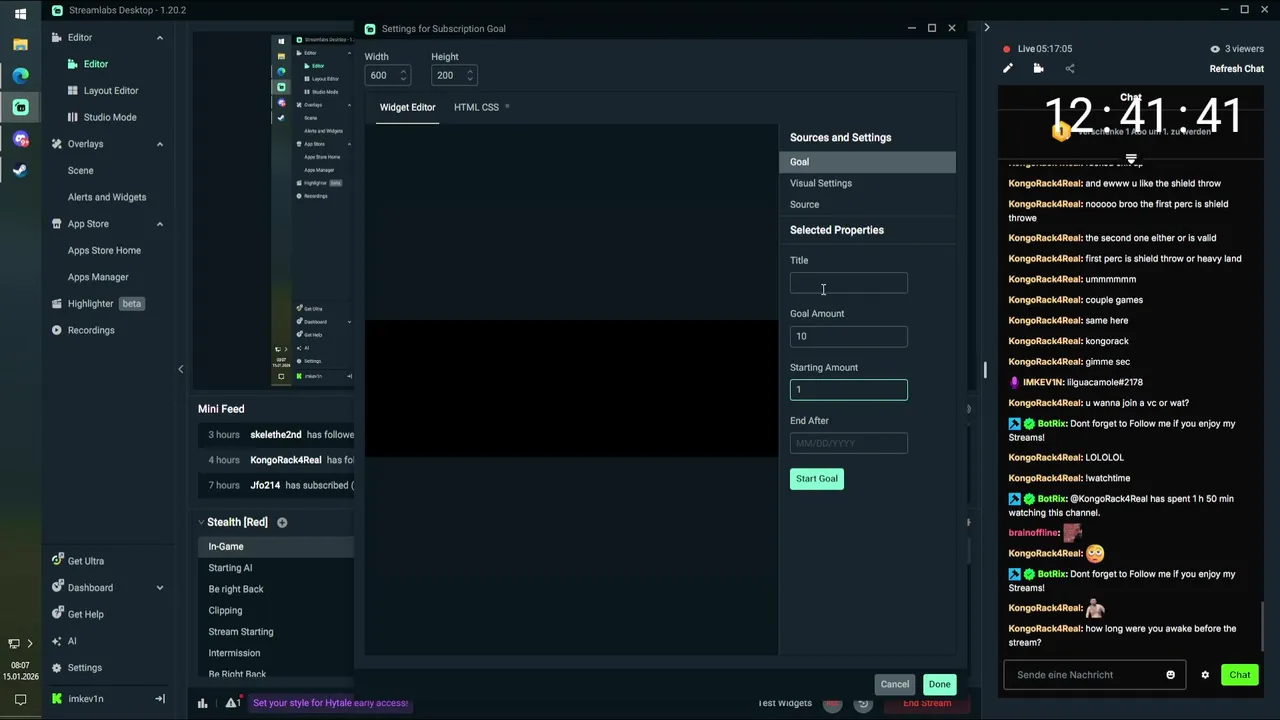The height and width of the screenshot is (720, 1280).
Task: Open the emoji picker in chat
Action: pos(1170,675)
